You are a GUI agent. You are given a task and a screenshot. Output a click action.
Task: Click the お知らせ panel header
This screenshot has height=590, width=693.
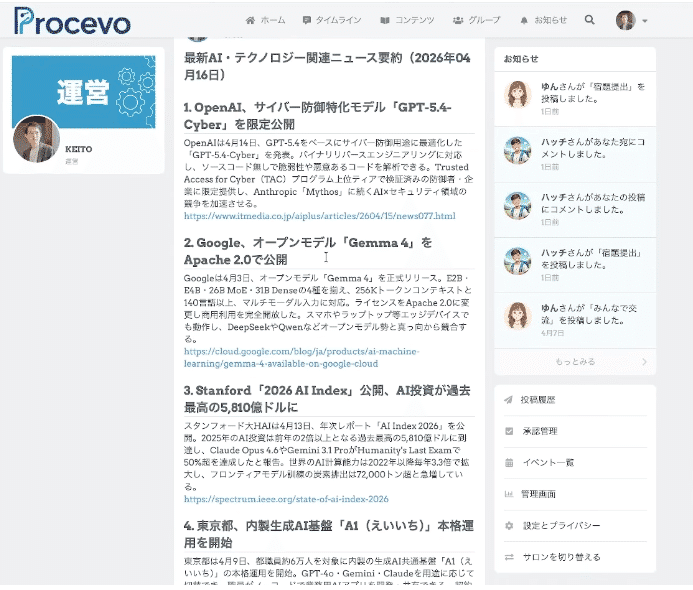point(575,59)
